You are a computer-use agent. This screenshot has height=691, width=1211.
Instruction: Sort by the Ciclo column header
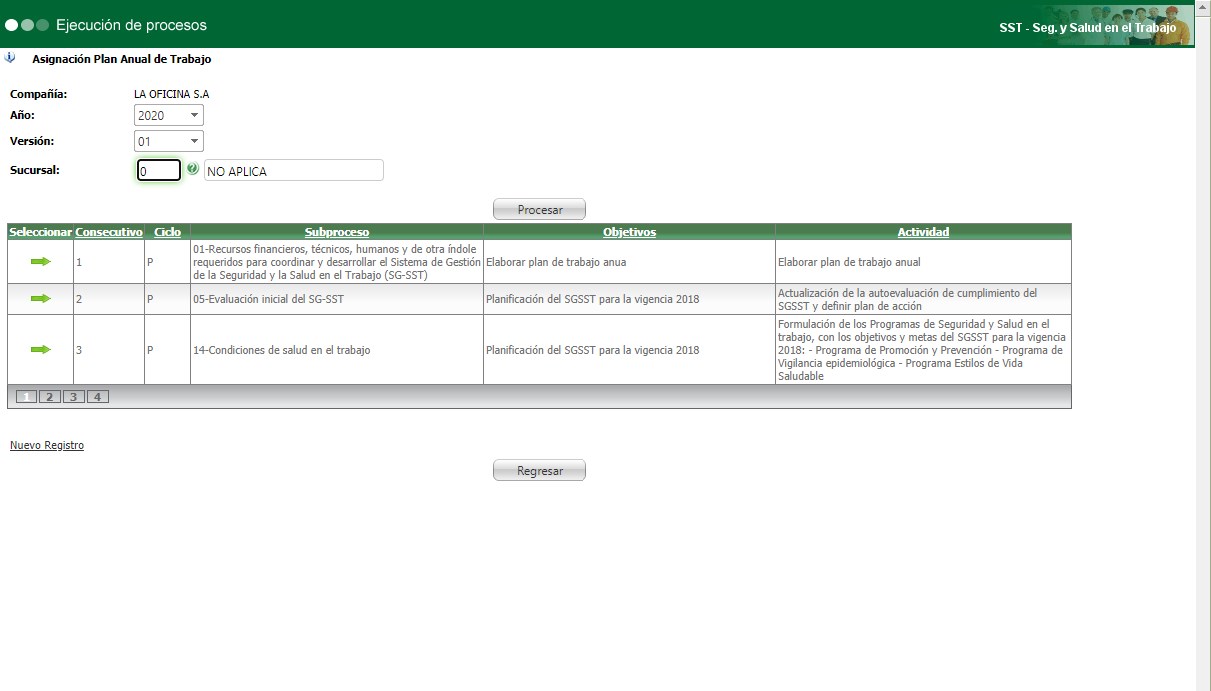[167, 232]
